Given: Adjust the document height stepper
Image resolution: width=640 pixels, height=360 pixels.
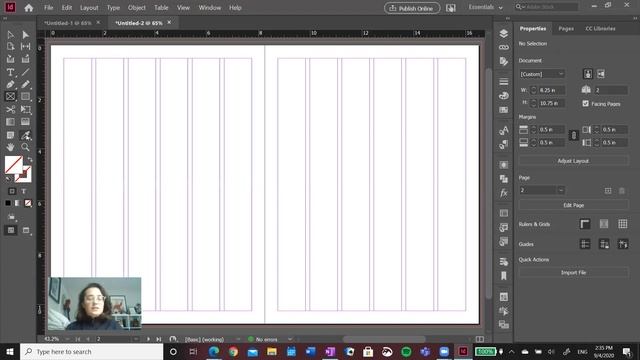Looking at the screenshot, I should (x=533, y=103).
